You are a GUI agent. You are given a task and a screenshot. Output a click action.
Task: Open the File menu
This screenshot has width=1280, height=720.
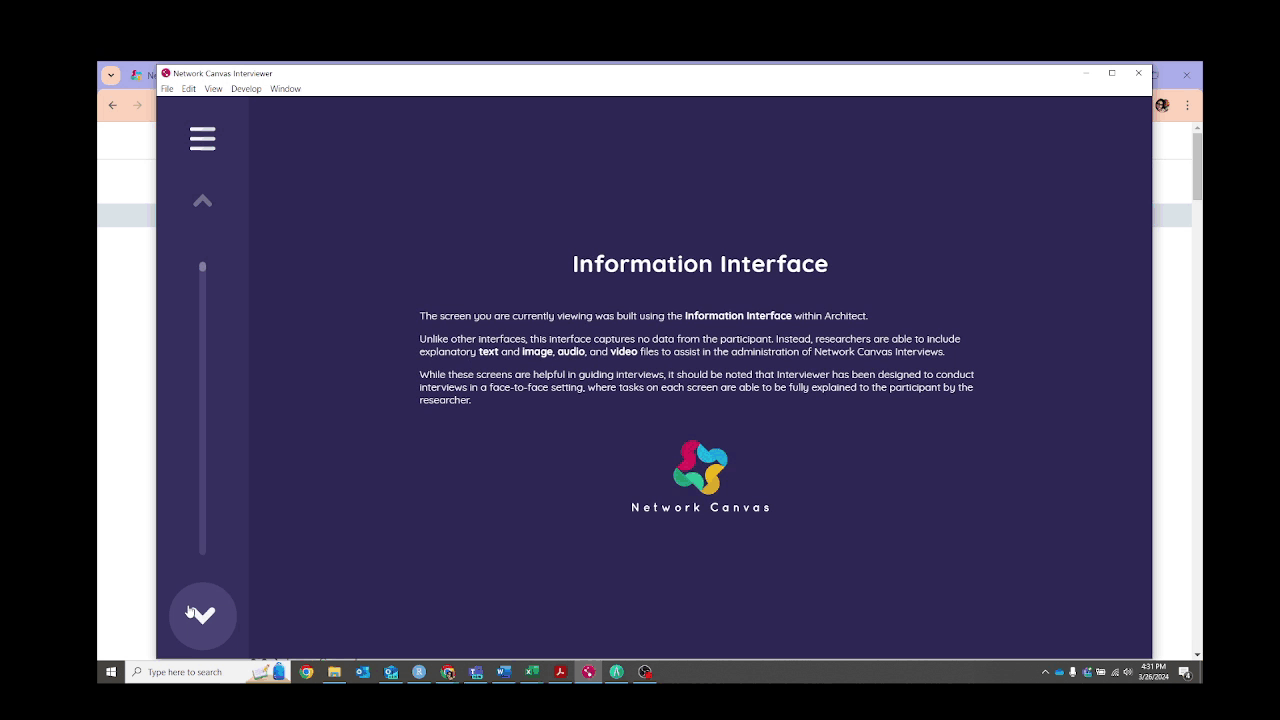coord(167,89)
